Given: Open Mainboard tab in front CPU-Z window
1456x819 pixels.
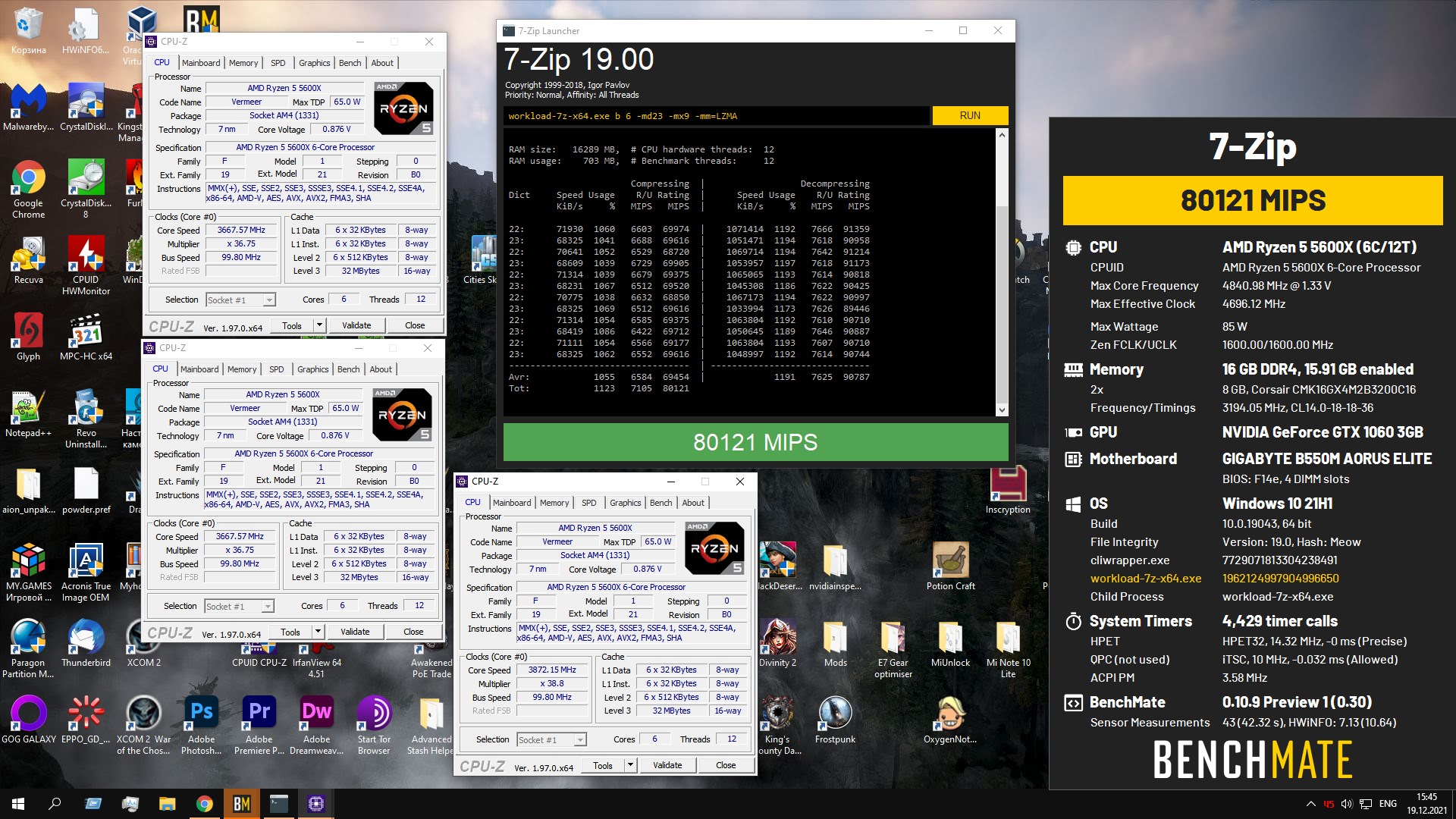Looking at the screenshot, I should (512, 503).
